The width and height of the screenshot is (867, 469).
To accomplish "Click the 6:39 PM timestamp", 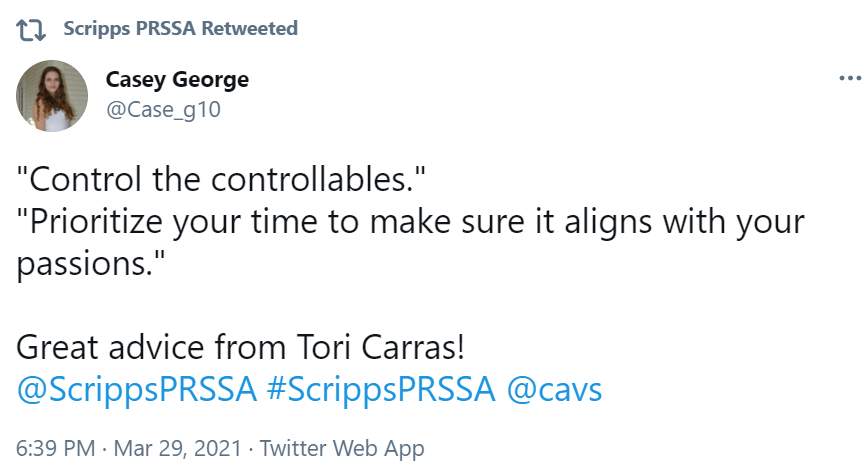I will point(54,448).
